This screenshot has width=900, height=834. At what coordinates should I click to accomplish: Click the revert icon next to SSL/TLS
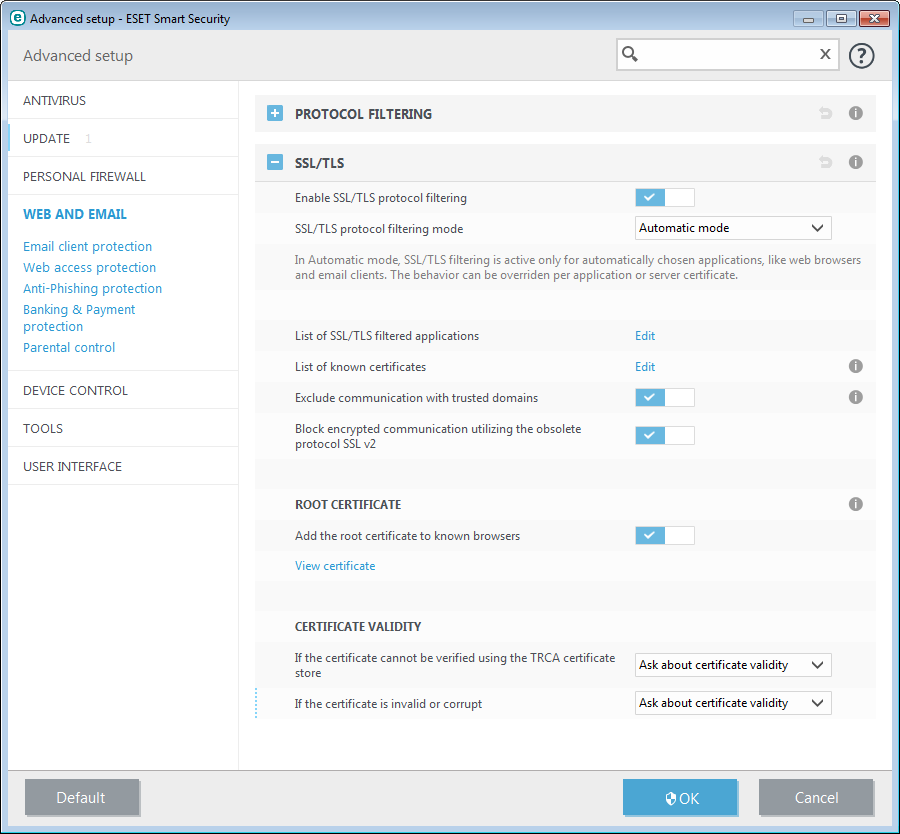coord(825,162)
